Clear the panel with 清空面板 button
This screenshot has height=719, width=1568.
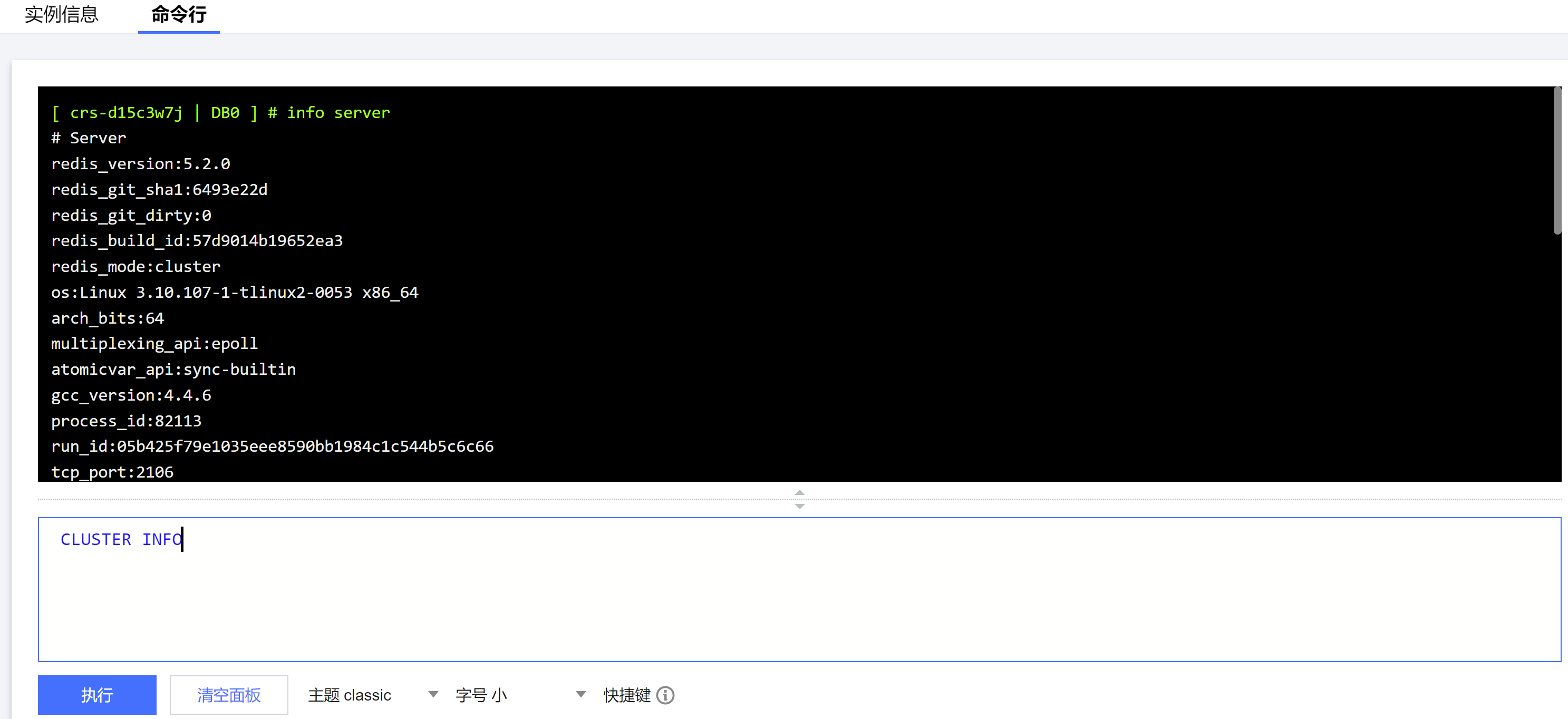point(228,695)
